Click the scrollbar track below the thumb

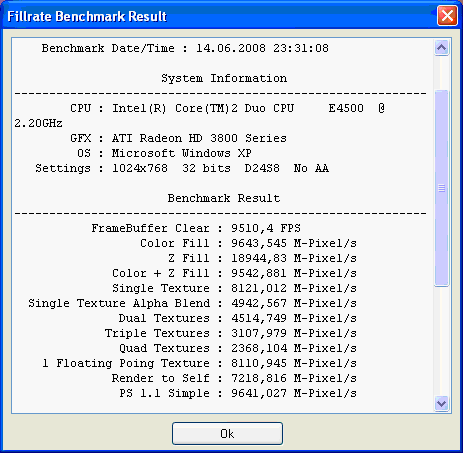click(442, 341)
